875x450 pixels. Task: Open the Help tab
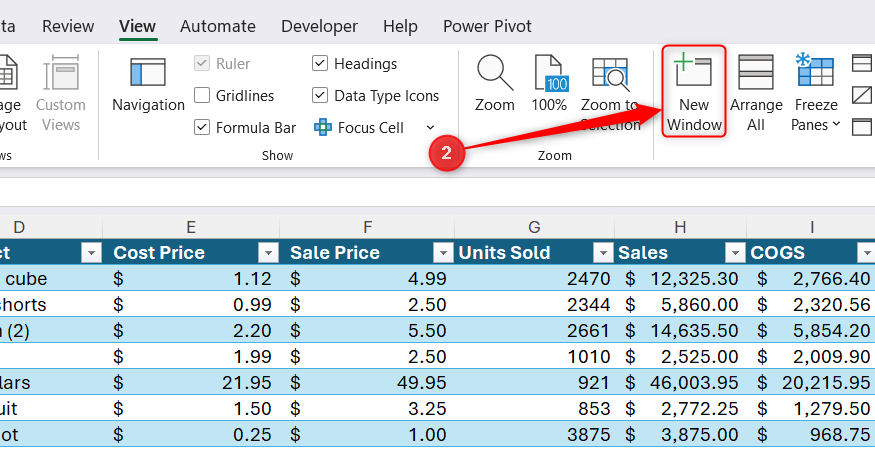[400, 26]
